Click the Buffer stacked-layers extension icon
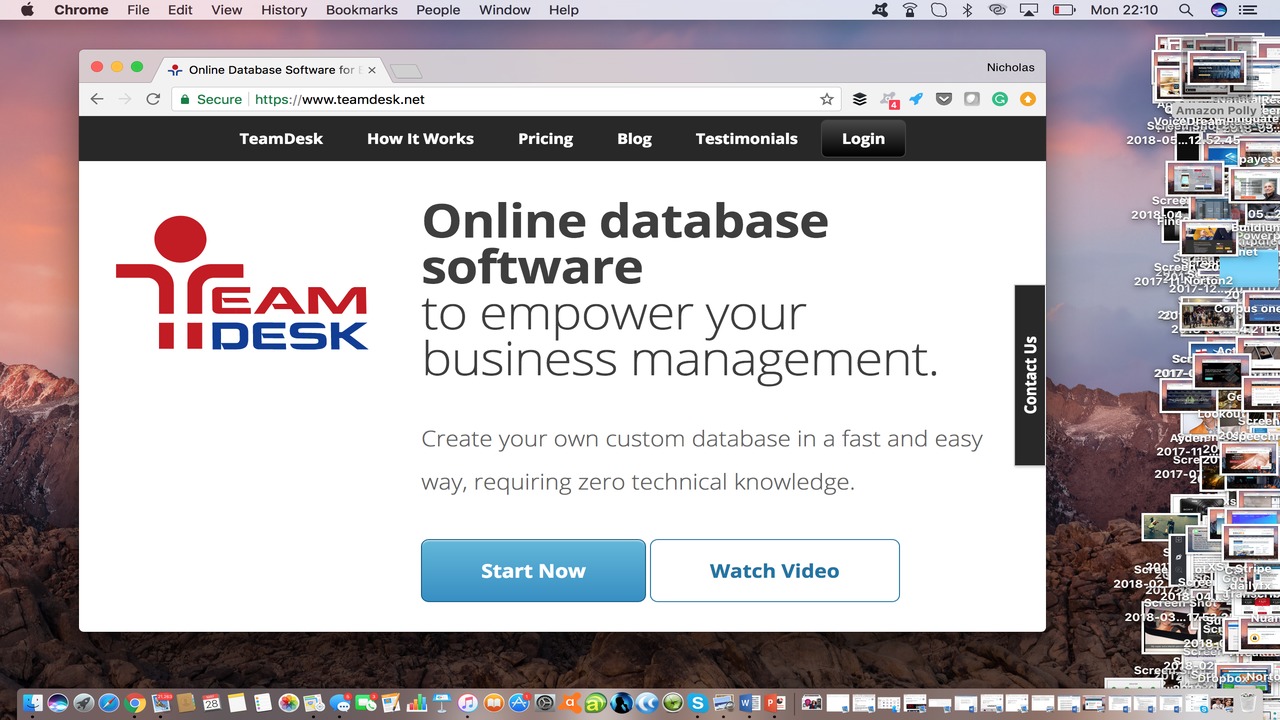 click(860, 99)
